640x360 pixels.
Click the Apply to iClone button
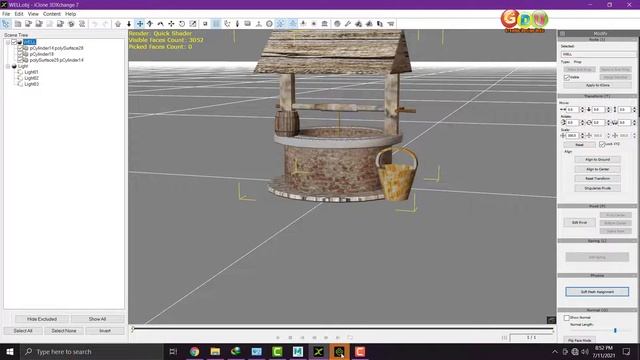coord(598,85)
